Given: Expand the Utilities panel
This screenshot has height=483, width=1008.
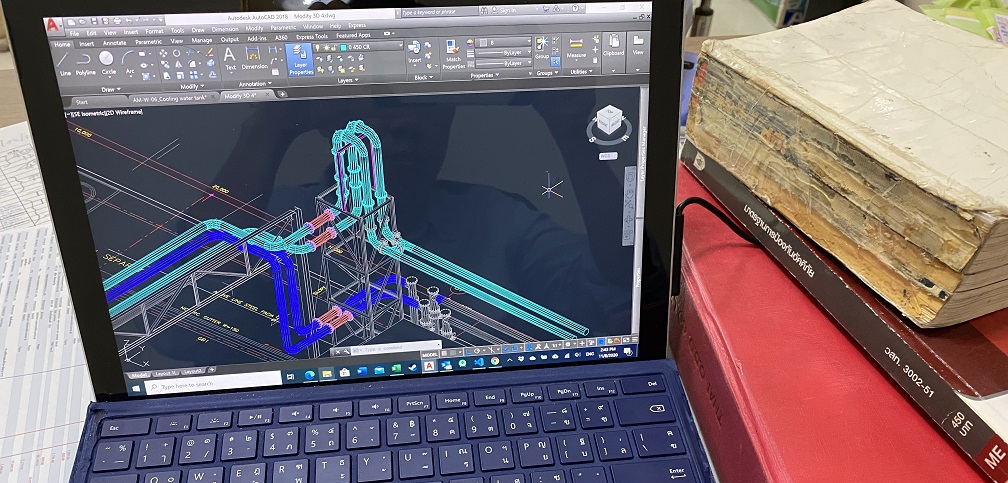Looking at the screenshot, I should coord(582,72).
